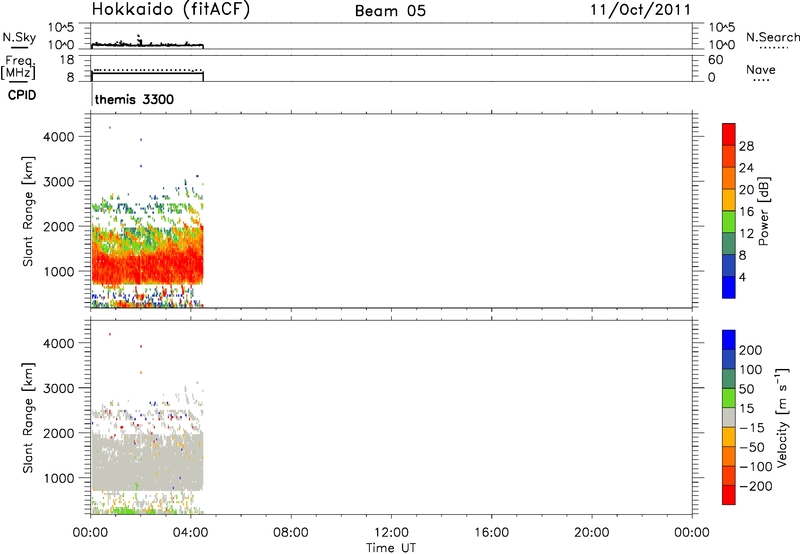The width and height of the screenshot is (800, 554).
Task: Click the Hokkaido (fitACF) title
Action: click(171, 10)
